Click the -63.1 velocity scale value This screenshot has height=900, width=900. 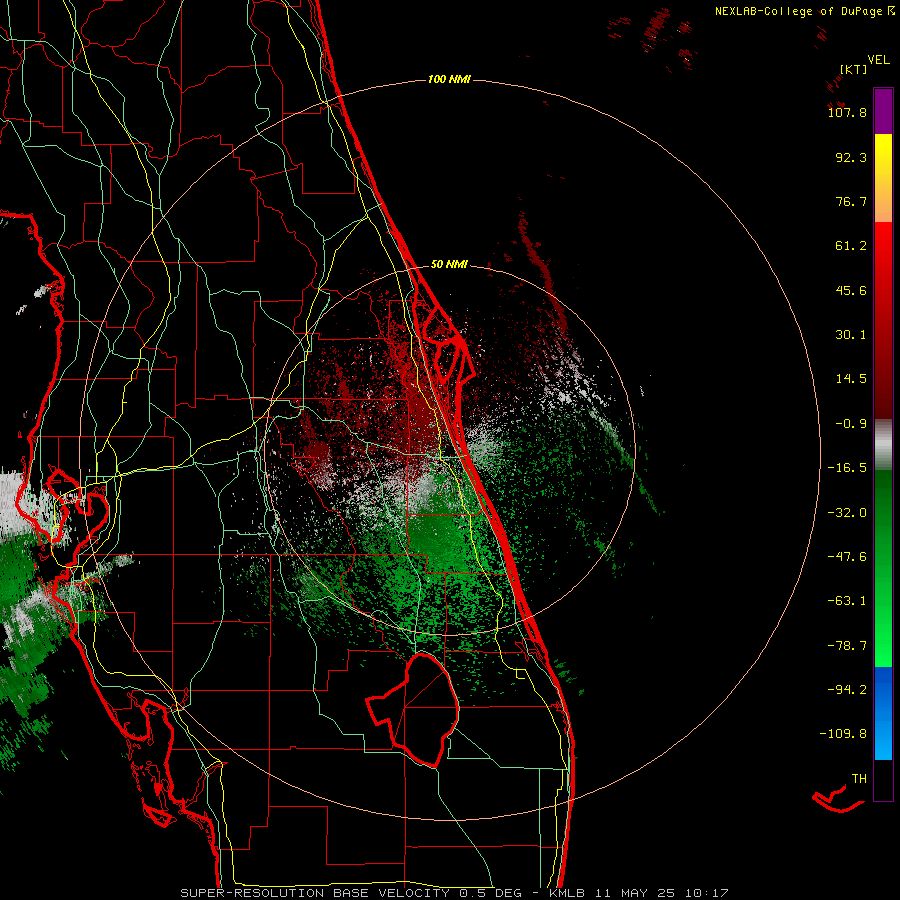coord(847,601)
